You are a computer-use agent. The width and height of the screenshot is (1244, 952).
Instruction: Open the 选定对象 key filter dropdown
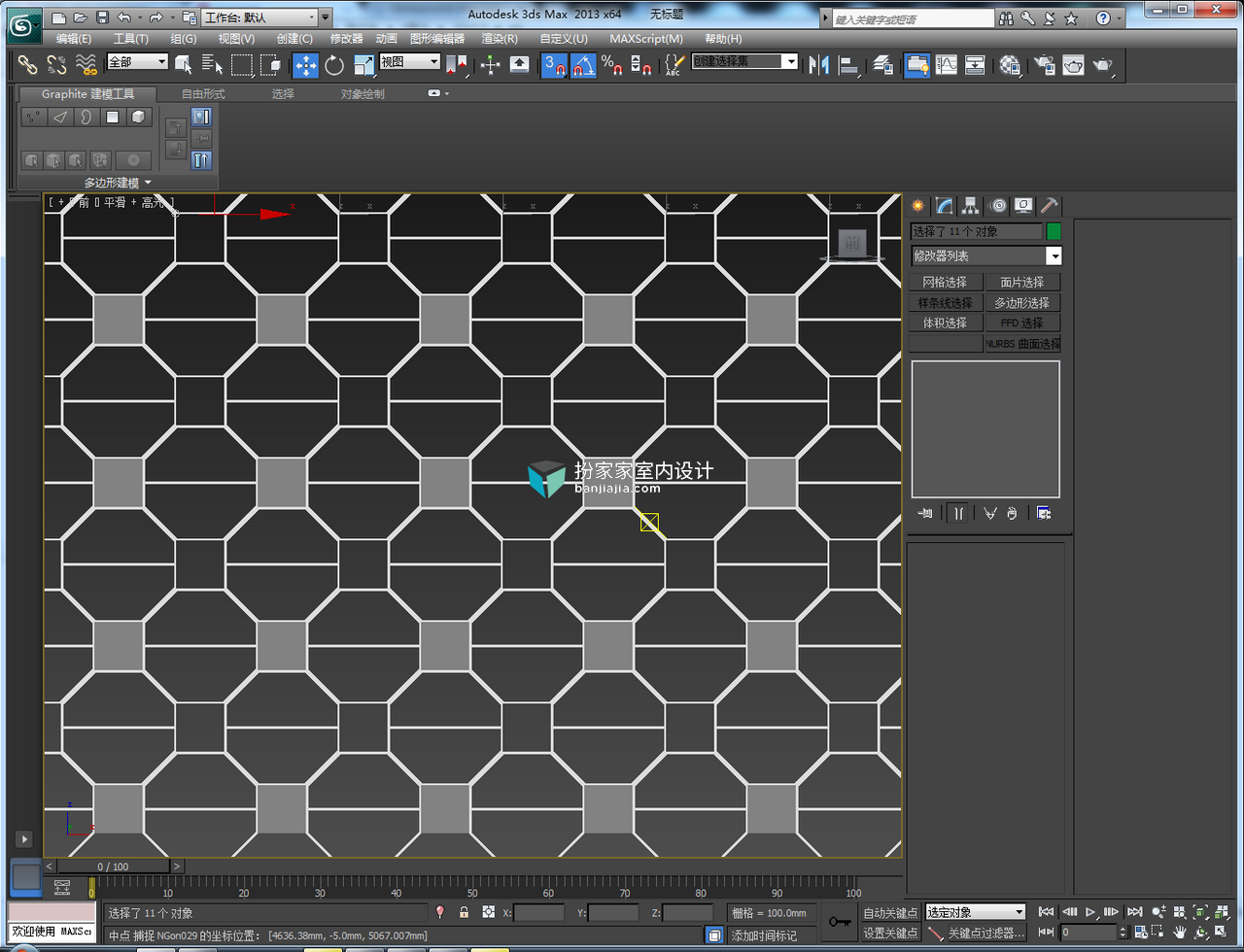975,912
